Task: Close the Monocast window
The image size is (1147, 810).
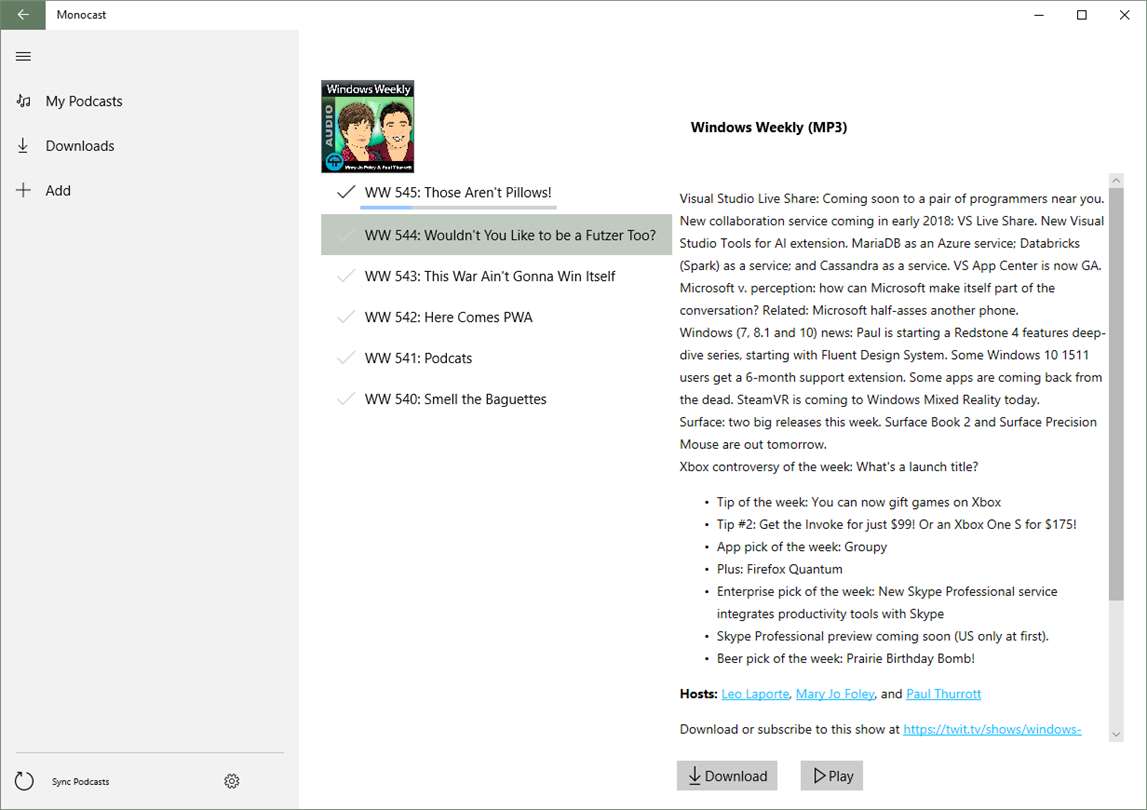Action: coord(1124,15)
